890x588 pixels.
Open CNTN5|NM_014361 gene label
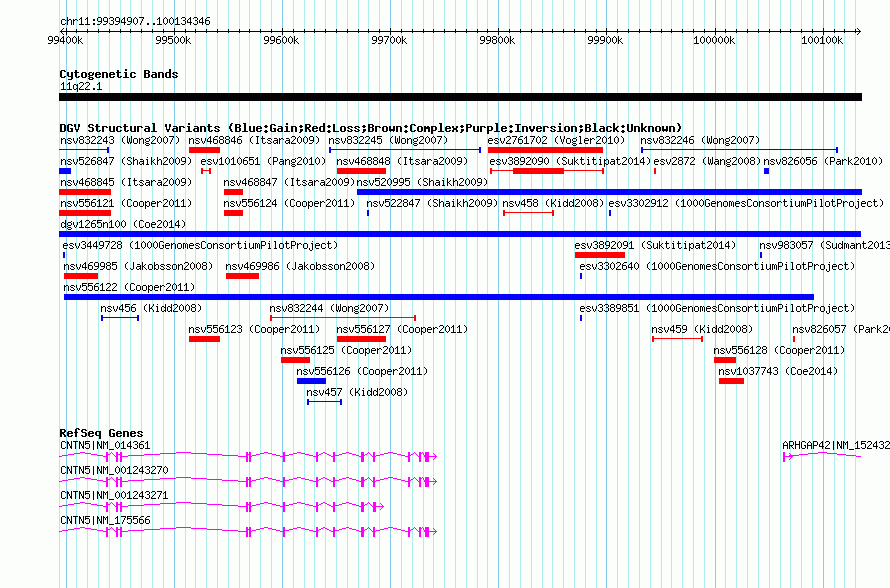point(105,446)
